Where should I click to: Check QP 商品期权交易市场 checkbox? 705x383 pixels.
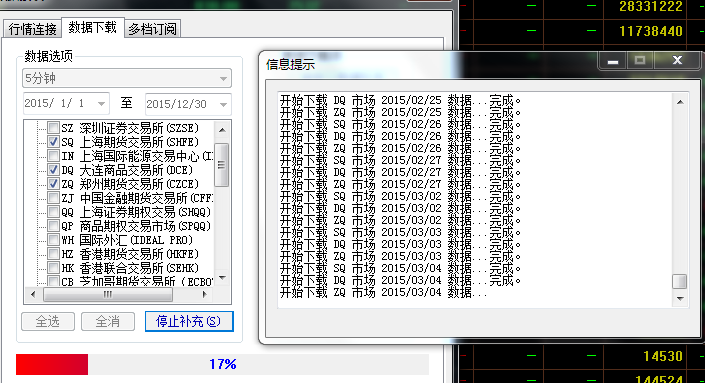click(54, 226)
